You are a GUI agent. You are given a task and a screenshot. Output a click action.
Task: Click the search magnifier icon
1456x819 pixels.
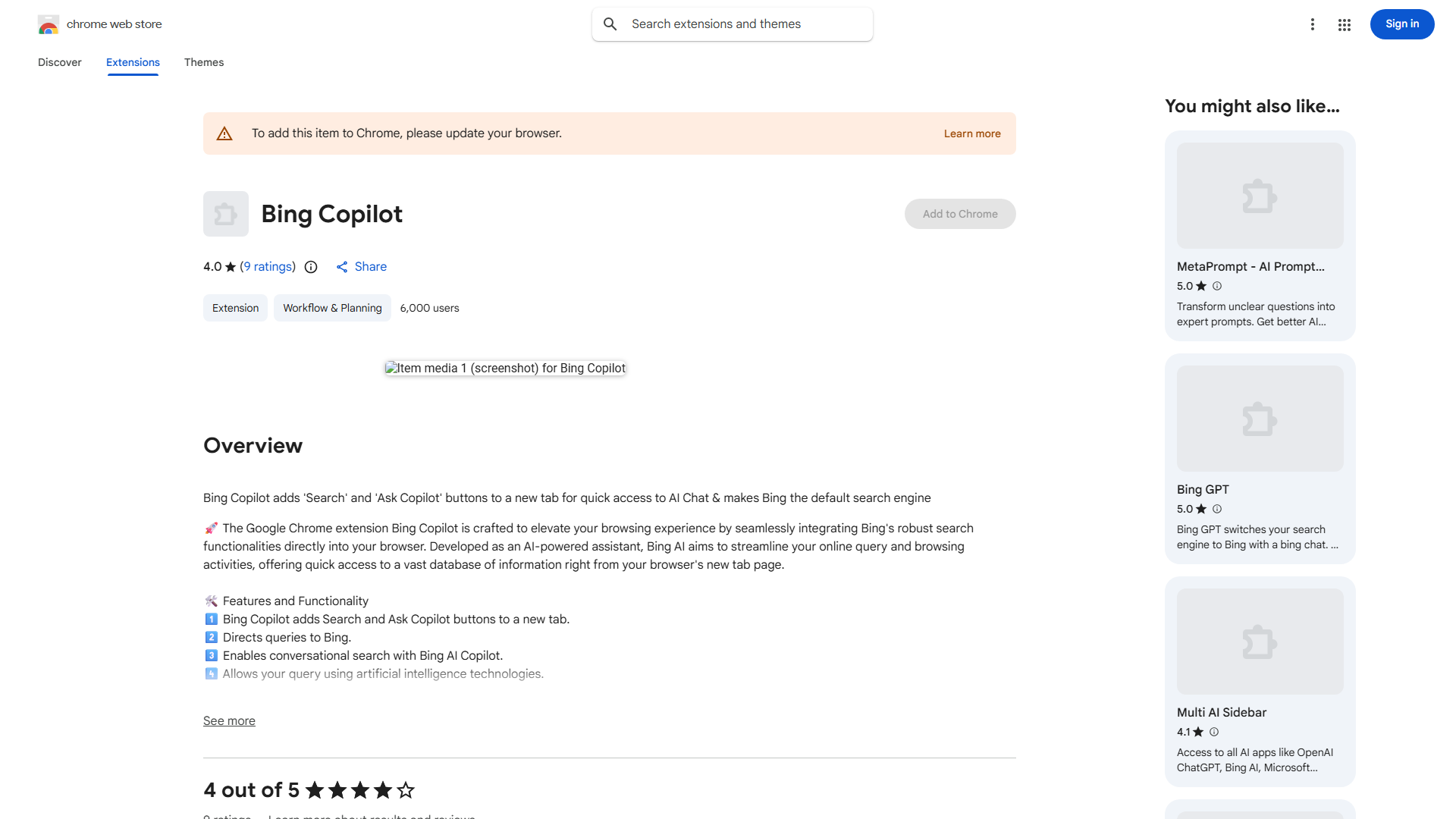coord(610,24)
